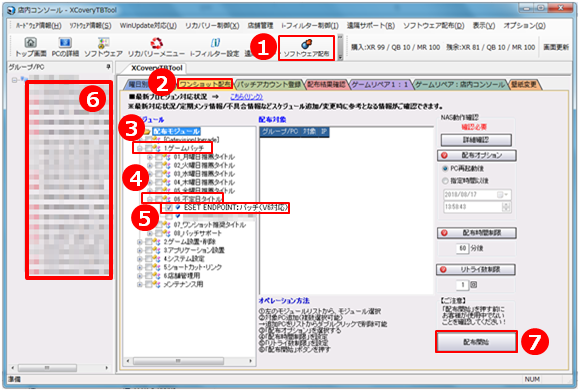The height and width of the screenshot is (391, 580).
Task: Select the PC再起動後 radio button
Action: (445, 168)
